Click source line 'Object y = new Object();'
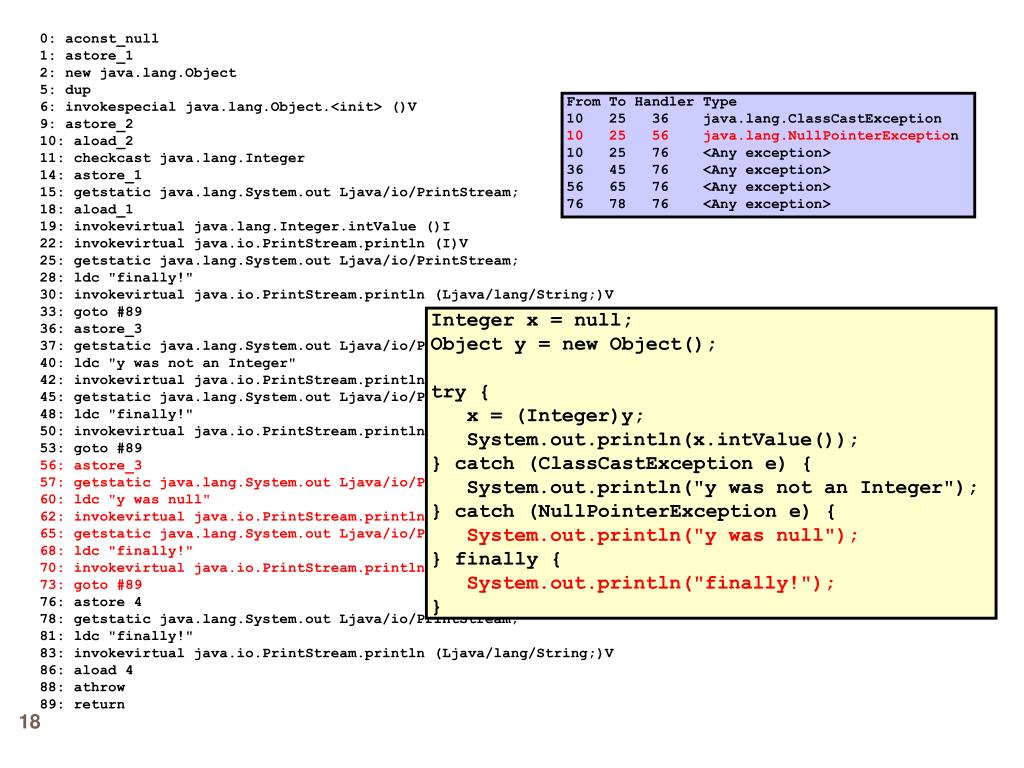 pos(573,344)
